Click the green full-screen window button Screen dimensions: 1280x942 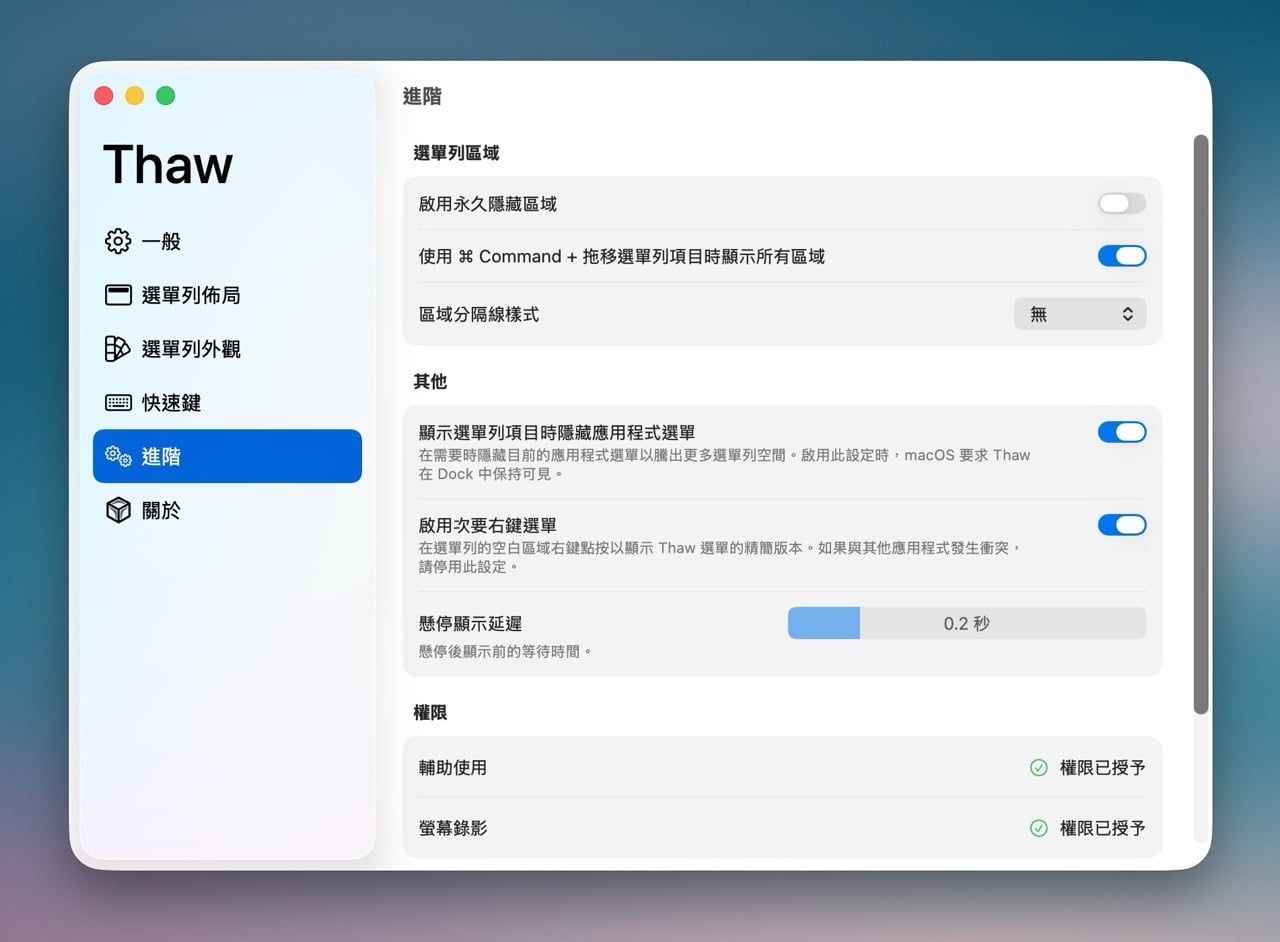[x=166, y=96]
